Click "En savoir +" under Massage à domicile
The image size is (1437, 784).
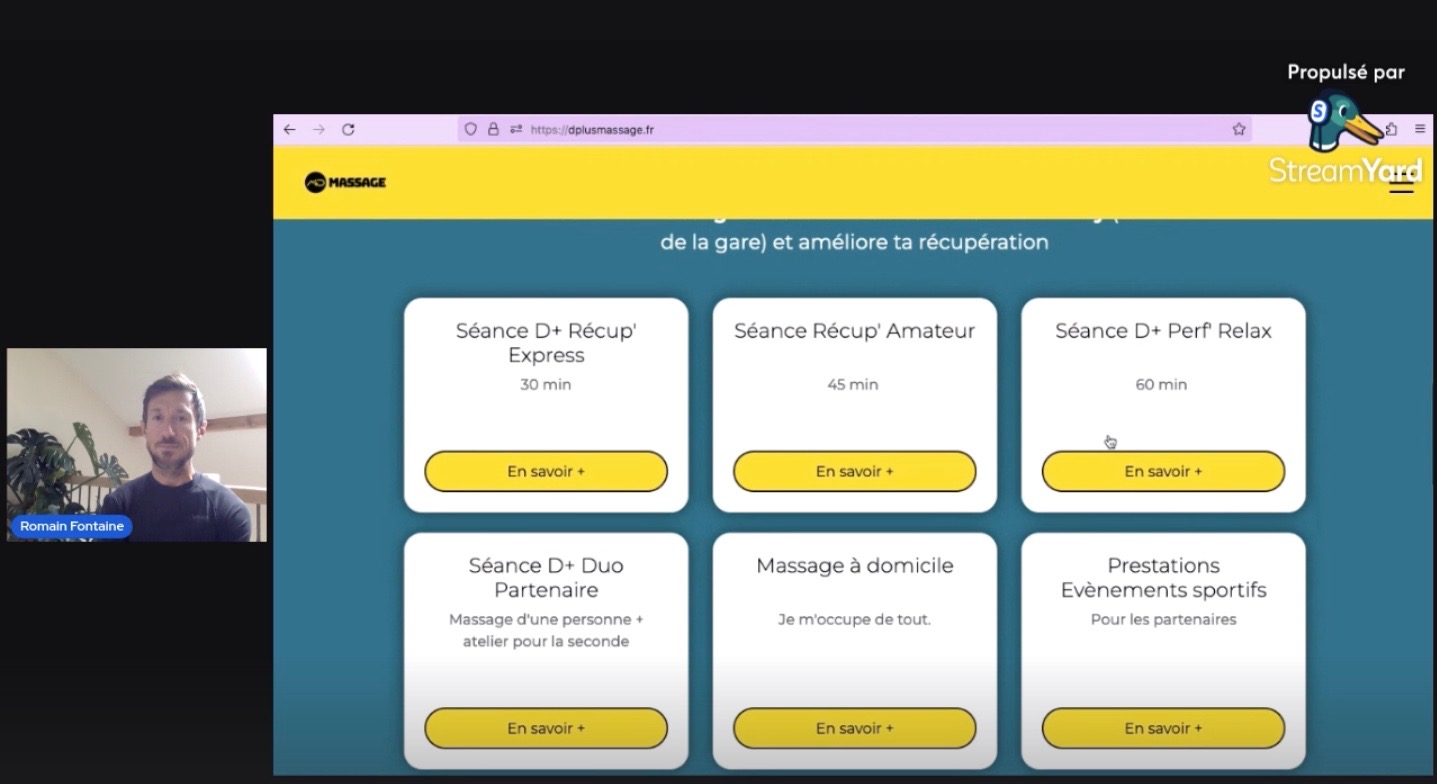point(854,728)
